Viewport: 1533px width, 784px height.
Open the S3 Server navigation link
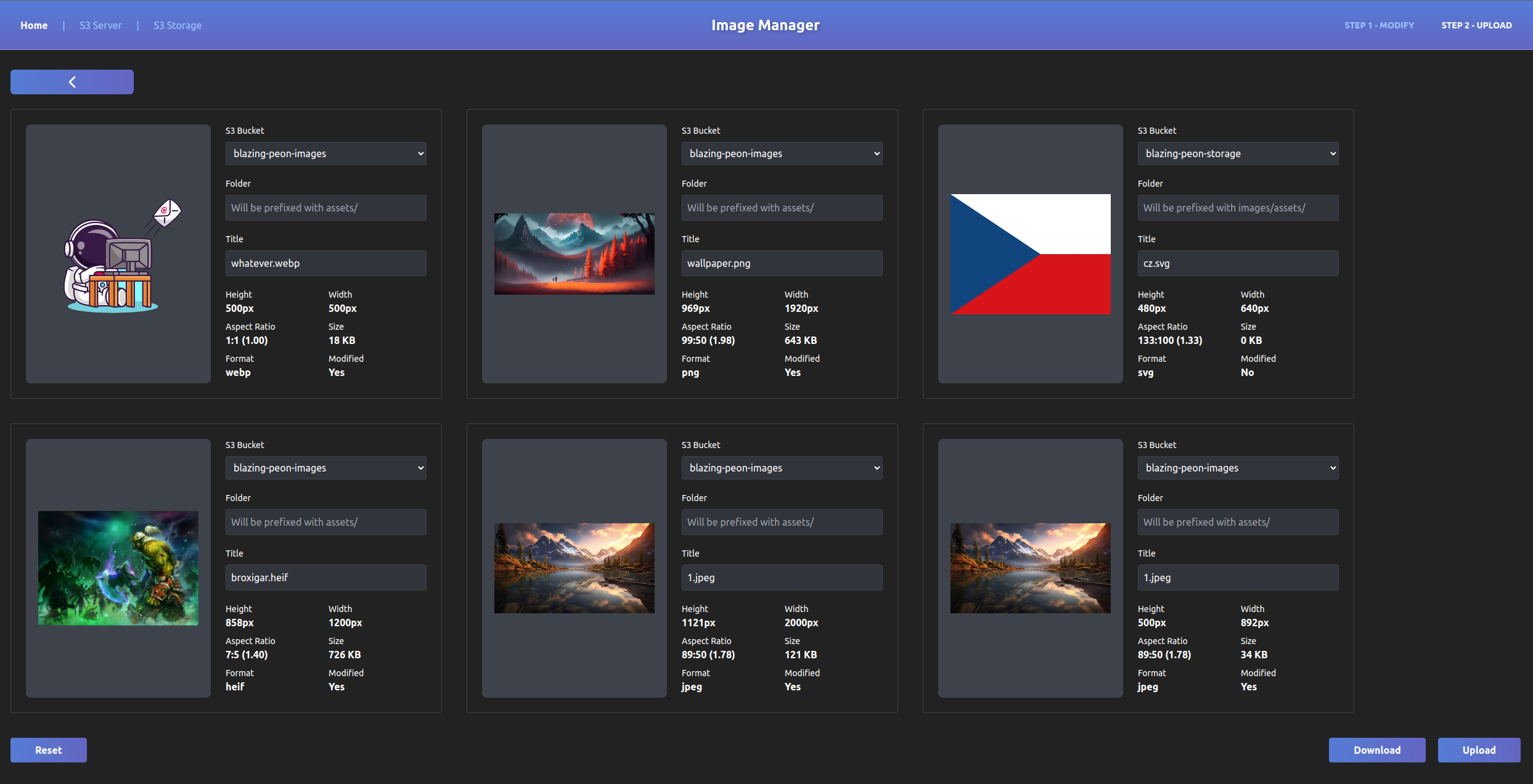pos(100,25)
